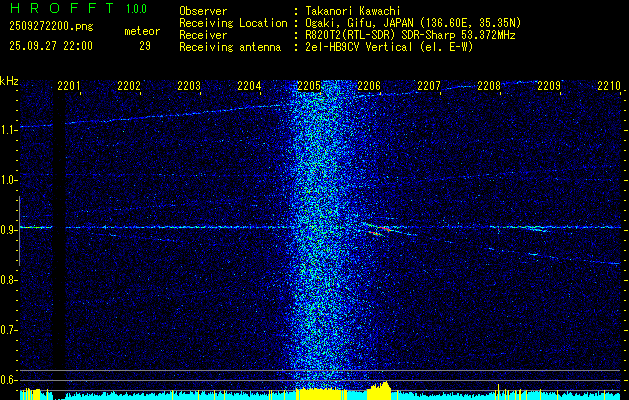The image size is (629, 400).
Task: Click the 2el-HB9CV Vertical antenna text
Action: point(389,47)
